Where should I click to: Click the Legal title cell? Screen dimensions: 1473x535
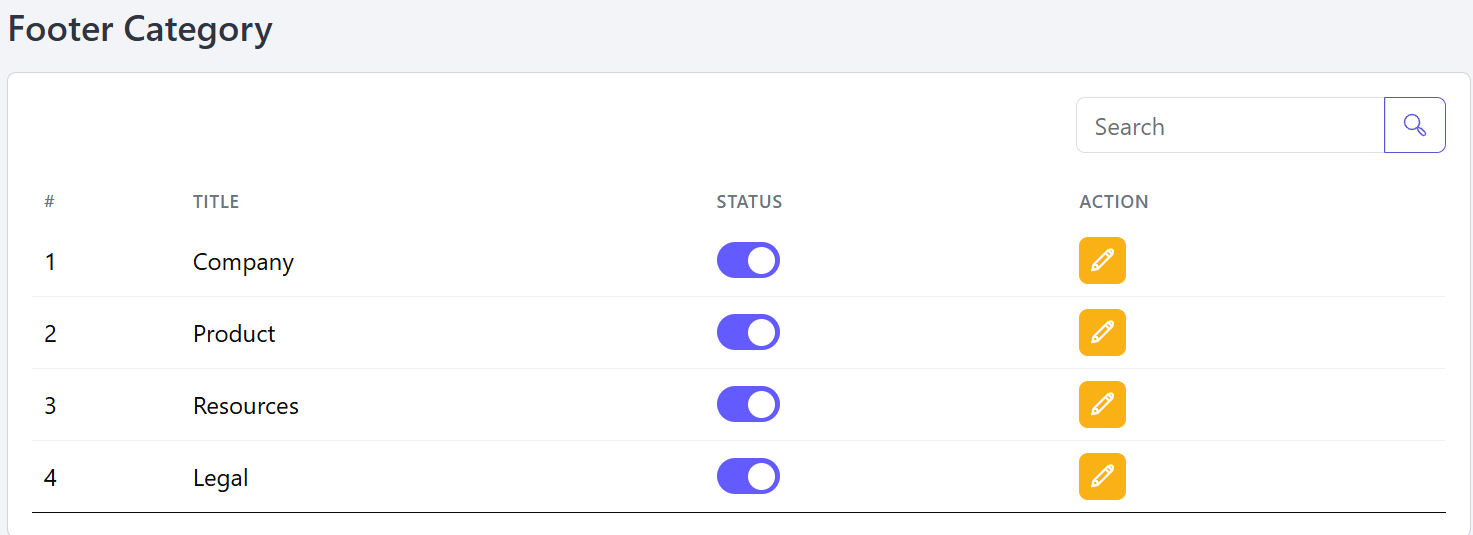[220, 478]
